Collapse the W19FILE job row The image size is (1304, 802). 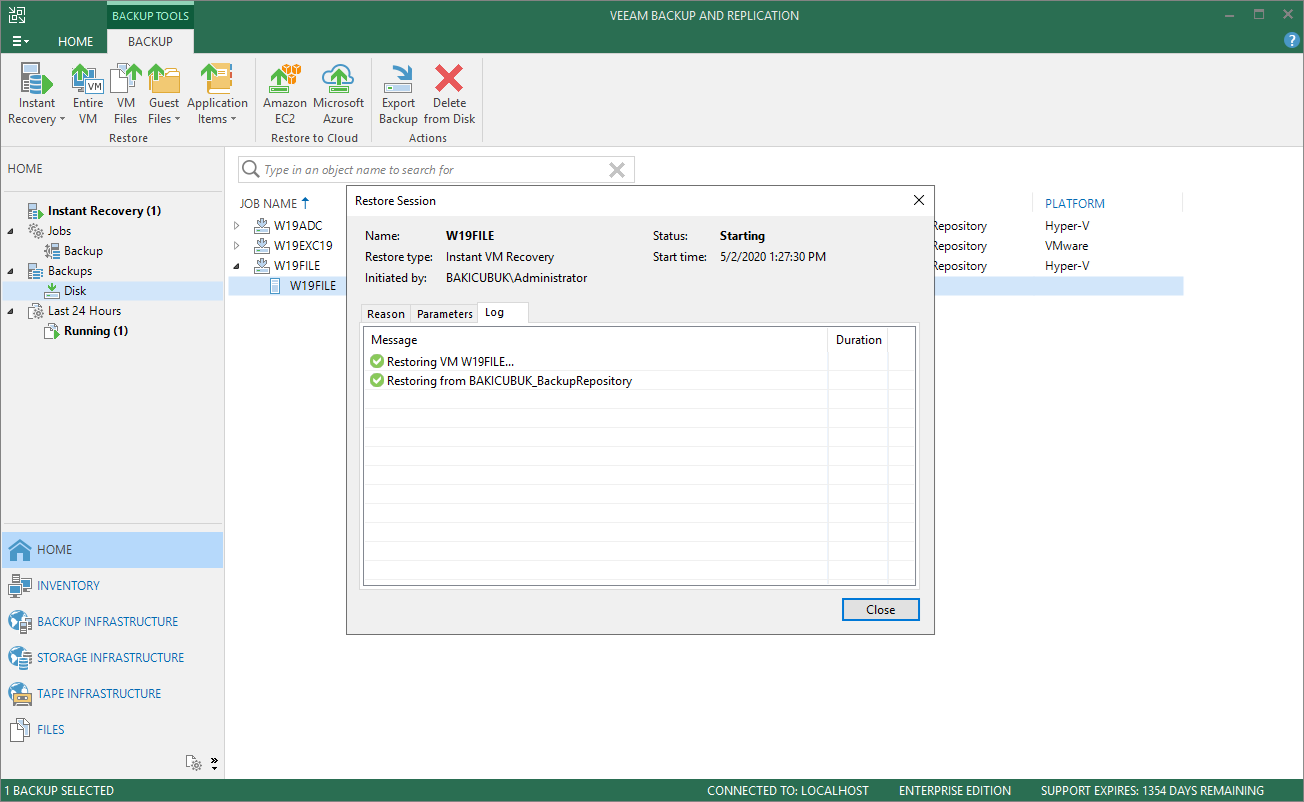(237, 266)
